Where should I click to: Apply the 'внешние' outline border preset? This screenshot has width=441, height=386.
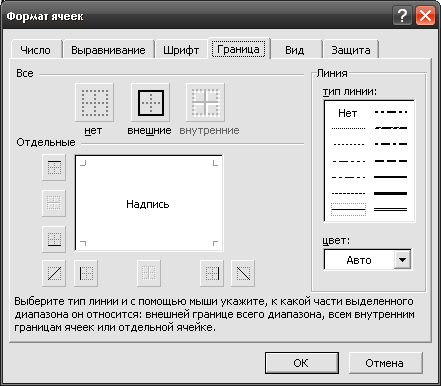150,102
